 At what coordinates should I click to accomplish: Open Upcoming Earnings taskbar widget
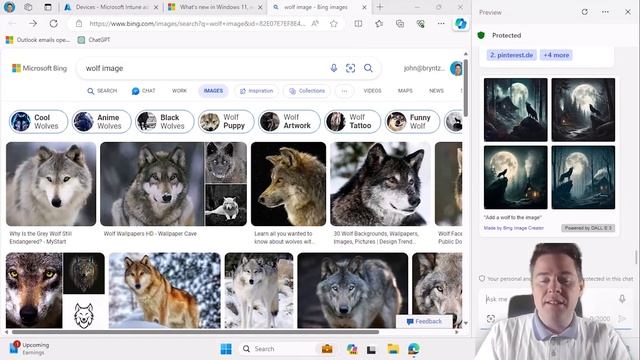(29, 348)
